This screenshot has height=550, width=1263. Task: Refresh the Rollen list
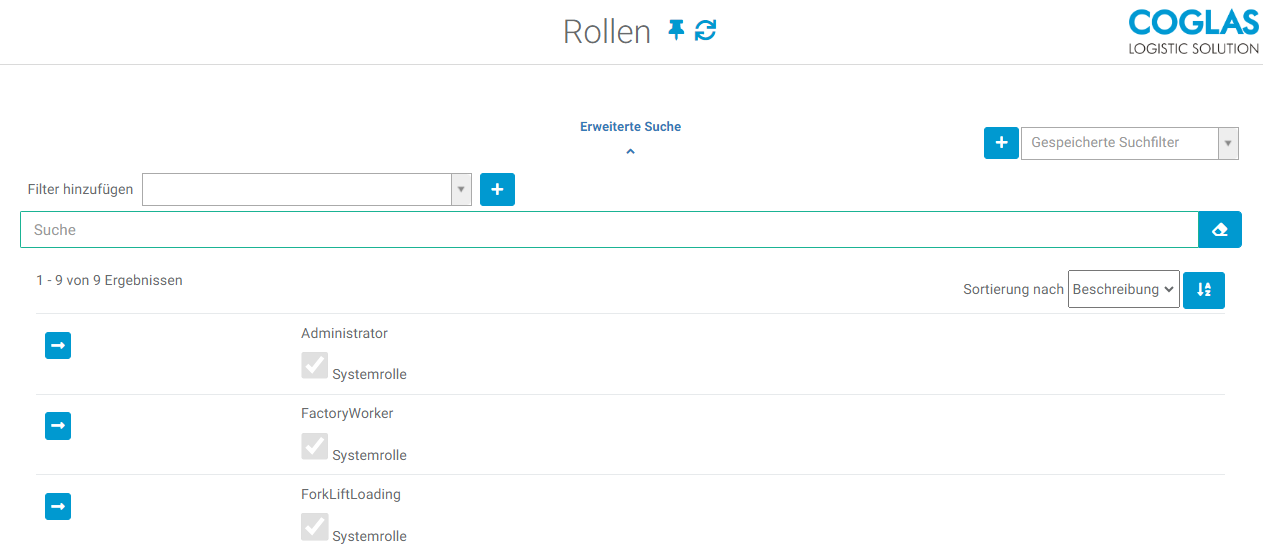[706, 31]
